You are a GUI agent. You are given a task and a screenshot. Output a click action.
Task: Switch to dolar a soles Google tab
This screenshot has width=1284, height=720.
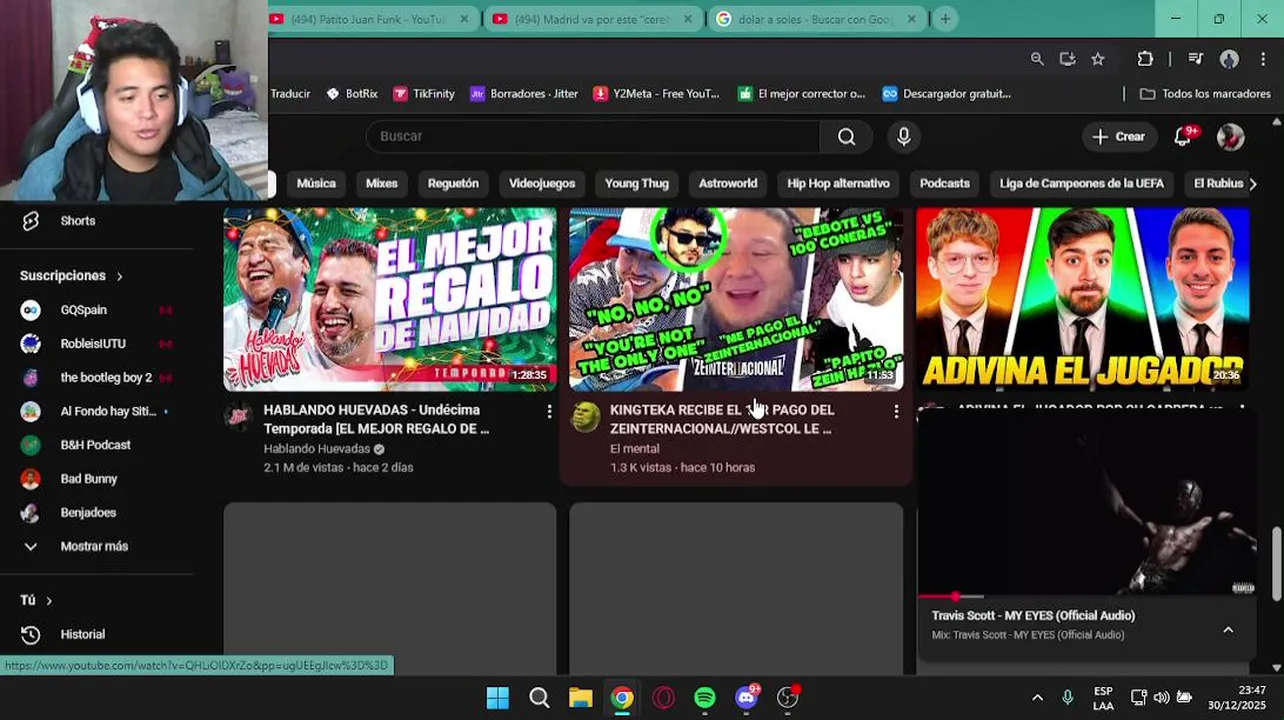(816, 19)
